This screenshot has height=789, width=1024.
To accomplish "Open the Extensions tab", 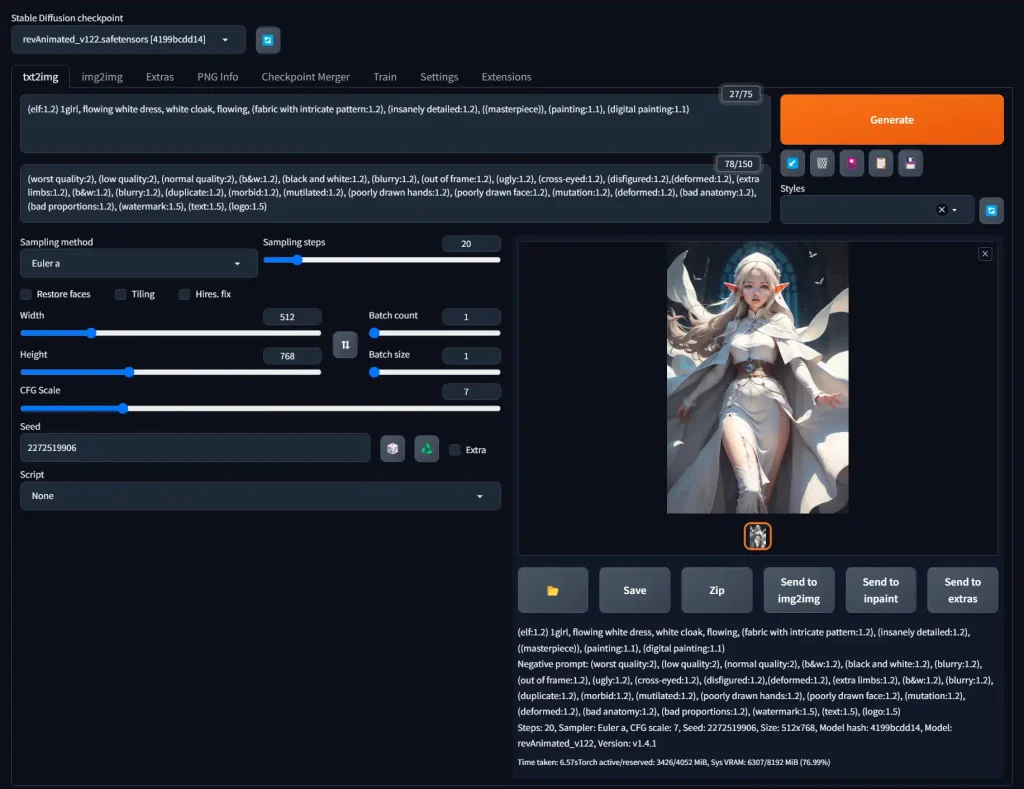I will [506, 77].
